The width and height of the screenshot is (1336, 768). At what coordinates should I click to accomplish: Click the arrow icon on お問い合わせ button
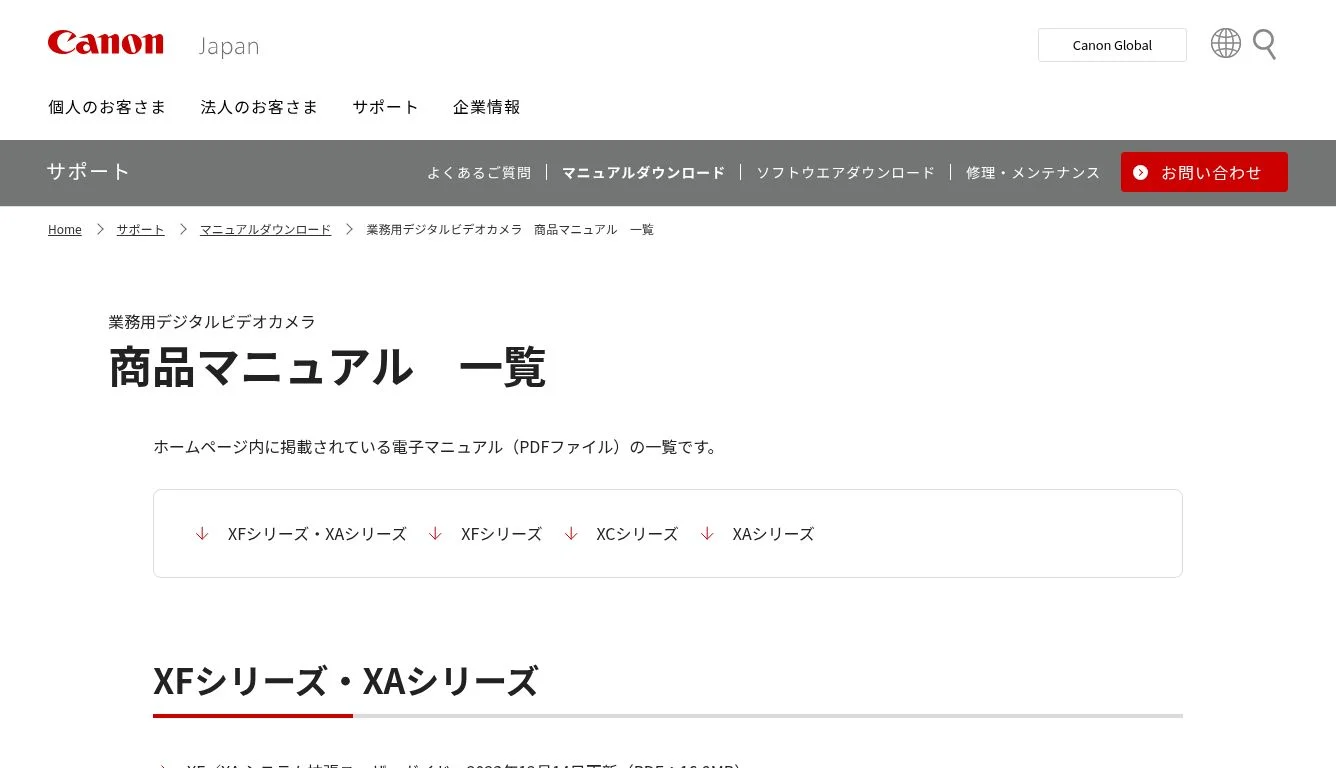pos(1140,172)
